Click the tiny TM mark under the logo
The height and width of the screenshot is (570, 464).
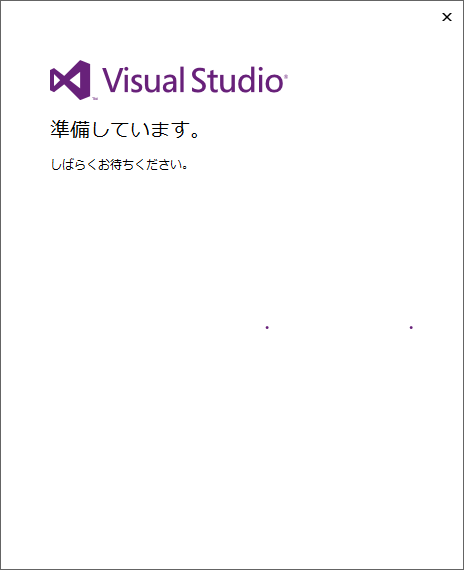[x=95, y=99]
